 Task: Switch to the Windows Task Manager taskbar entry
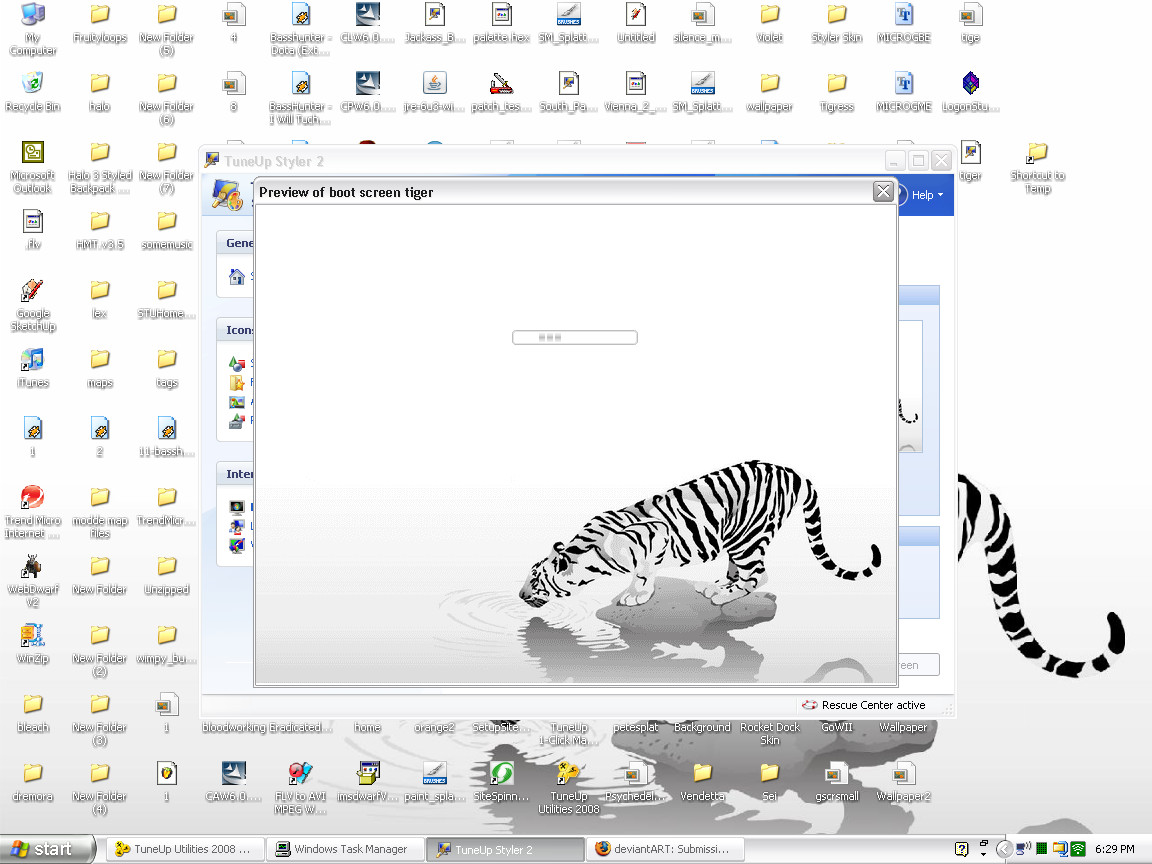tap(344, 848)
